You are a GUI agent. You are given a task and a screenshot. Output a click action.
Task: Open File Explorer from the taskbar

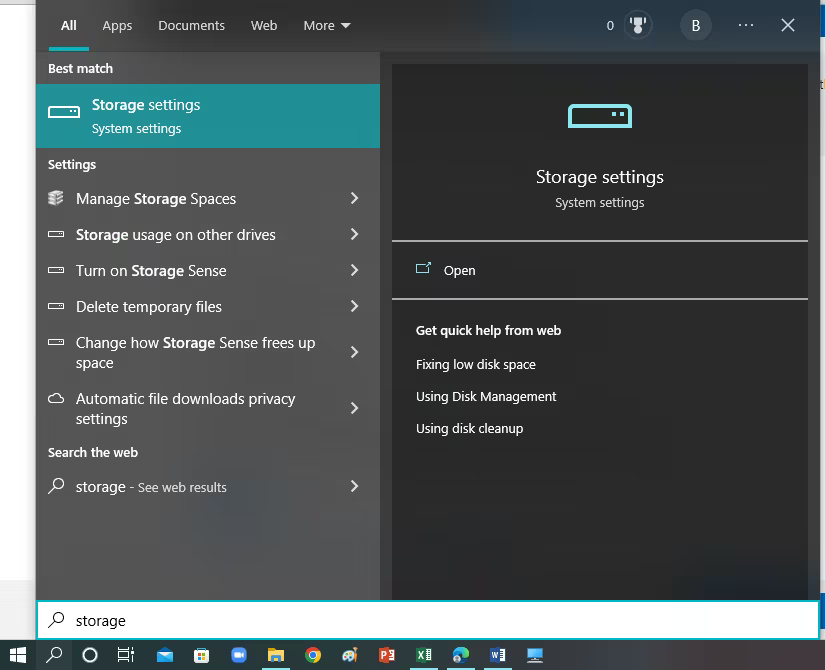275,656
